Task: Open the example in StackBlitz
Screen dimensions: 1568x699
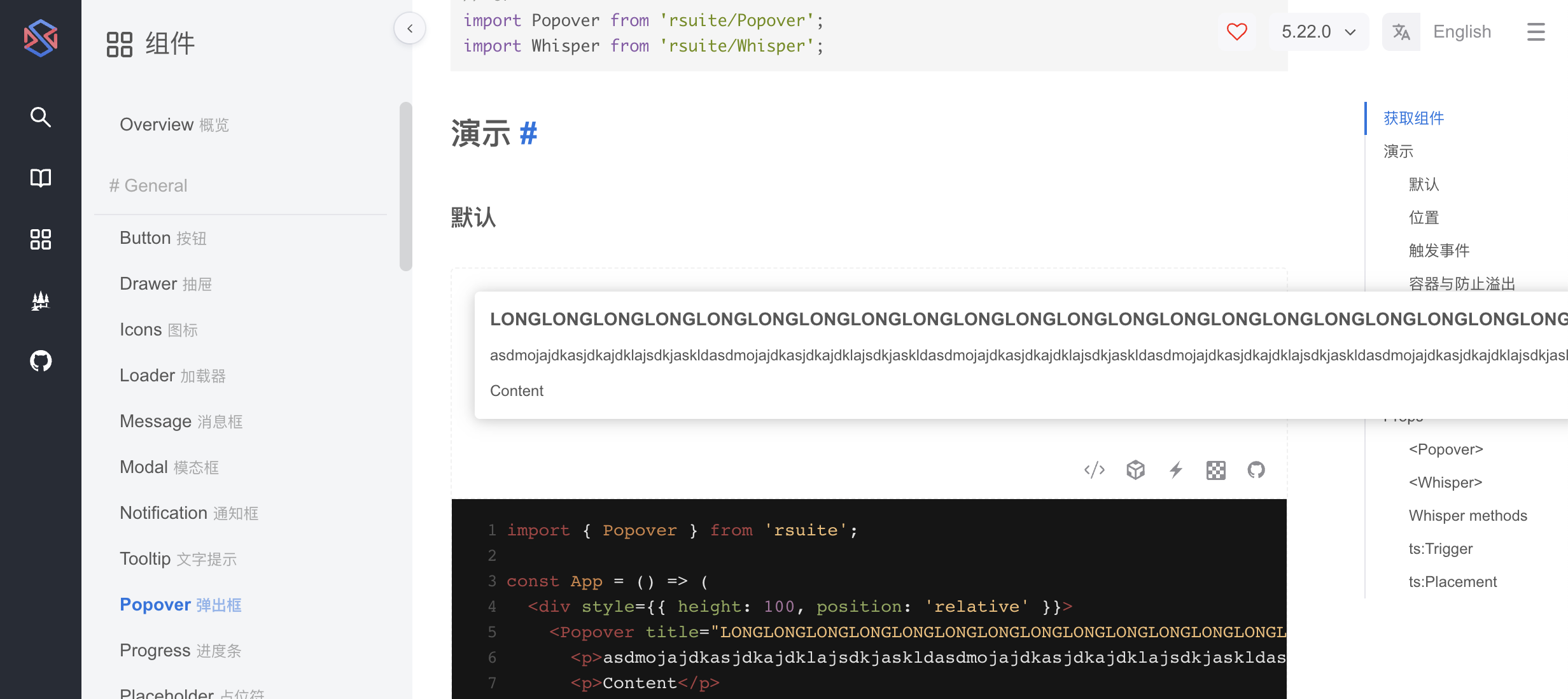Action: click(1175, 470)
